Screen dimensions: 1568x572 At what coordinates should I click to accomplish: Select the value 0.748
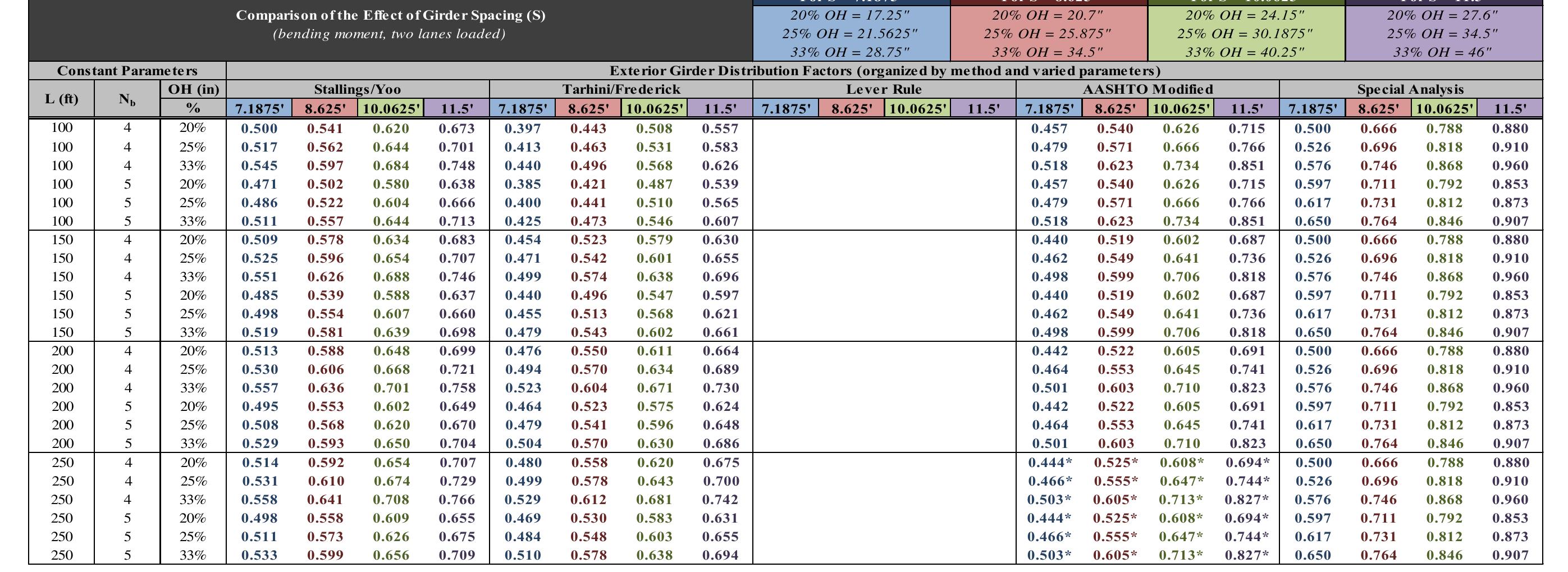(x=456, y=166)
